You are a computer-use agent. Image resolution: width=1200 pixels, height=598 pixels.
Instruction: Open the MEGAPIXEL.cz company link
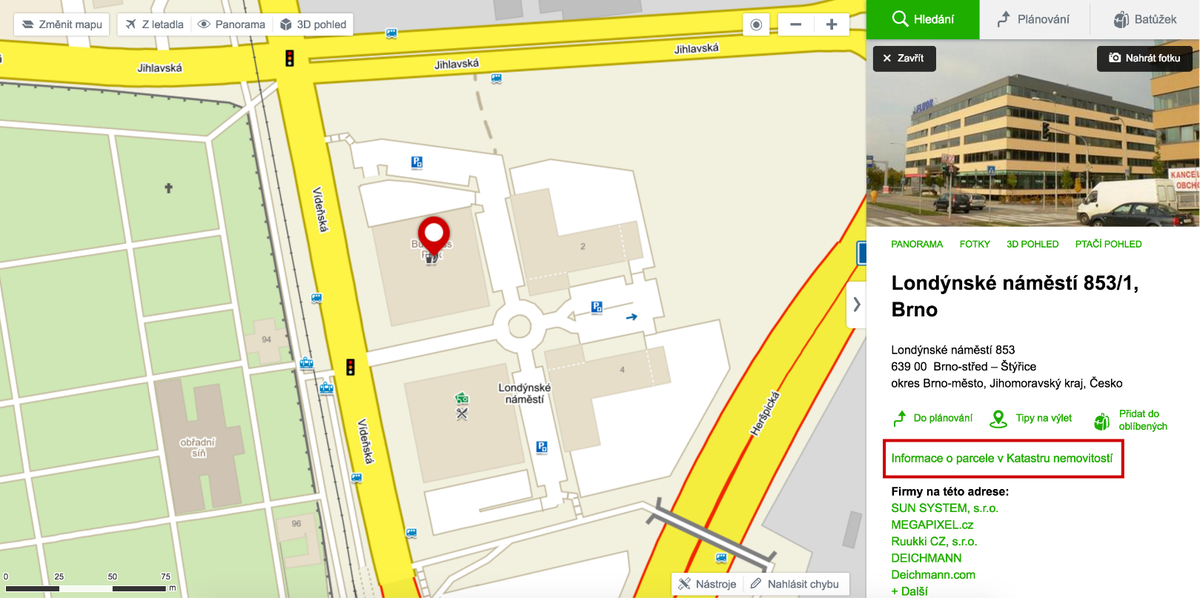click(933, 525)
